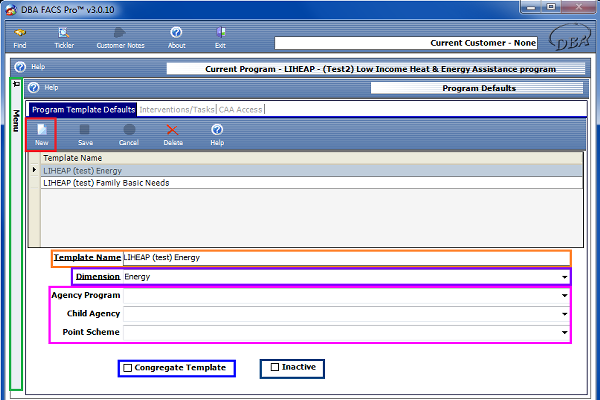Select LIHEAP (test) Energy row
This screenshot has width=600, height=400.
pos(312,171)
